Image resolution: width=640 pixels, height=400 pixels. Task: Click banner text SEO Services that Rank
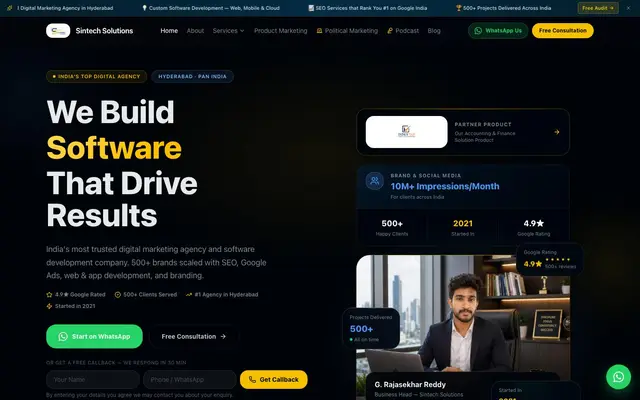point(371,8)
